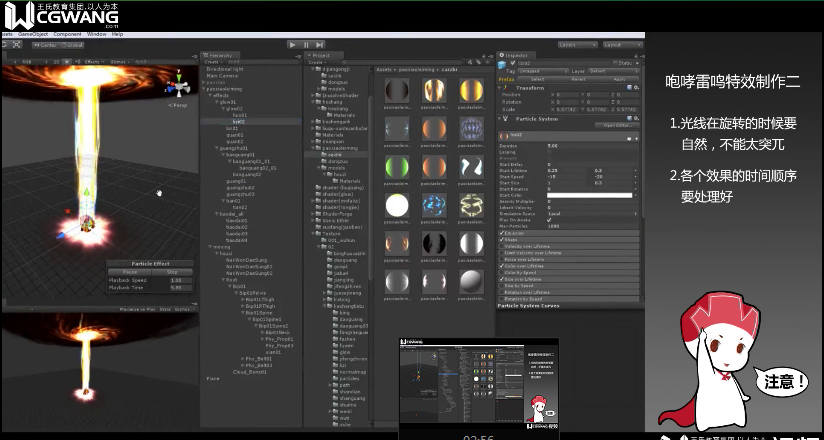The height and width of the screenshot is (440, 824).
Task: Toggle the Global coordinate space button
Action: tap(71, 45)
